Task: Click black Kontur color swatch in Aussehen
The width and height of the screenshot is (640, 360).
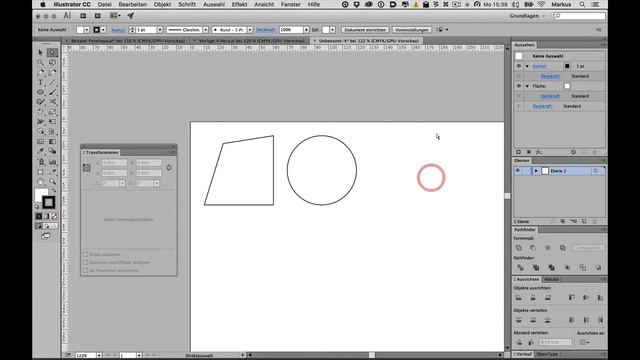Action: point(567,66)
